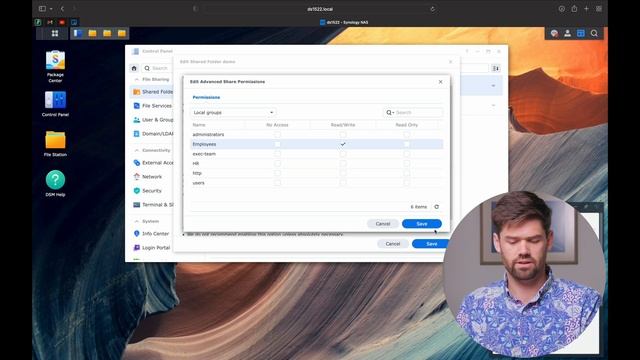Viewport: 640px width, 360px height.
Task: Select the Permissions tab heading
Action: click(206, 97)
